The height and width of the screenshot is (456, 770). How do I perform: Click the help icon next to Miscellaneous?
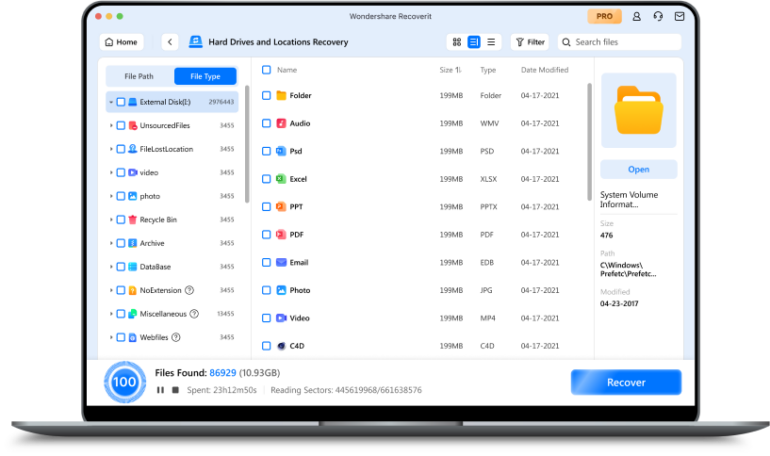194,314
